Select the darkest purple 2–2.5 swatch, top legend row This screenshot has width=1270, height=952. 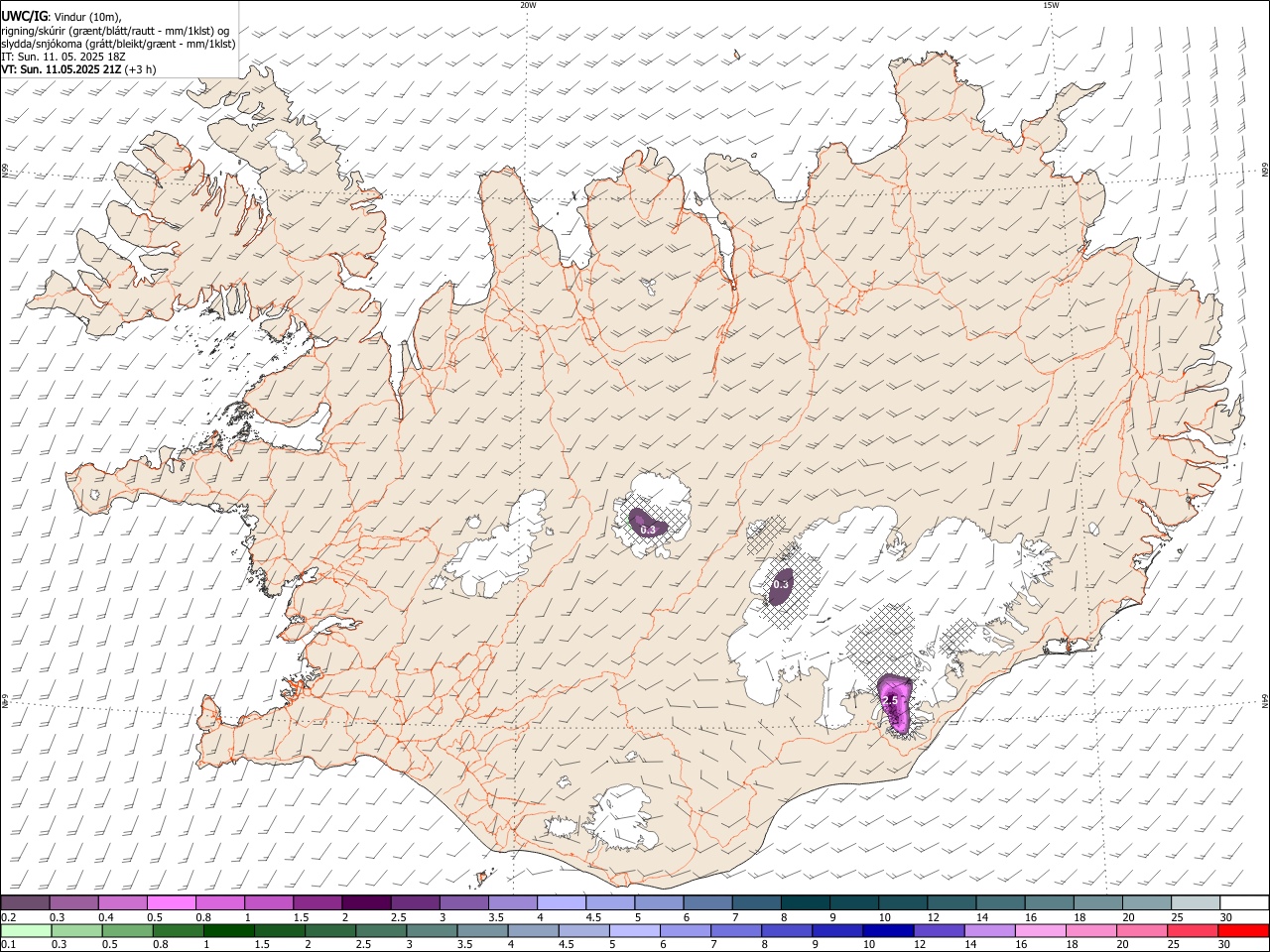(366, 903)
